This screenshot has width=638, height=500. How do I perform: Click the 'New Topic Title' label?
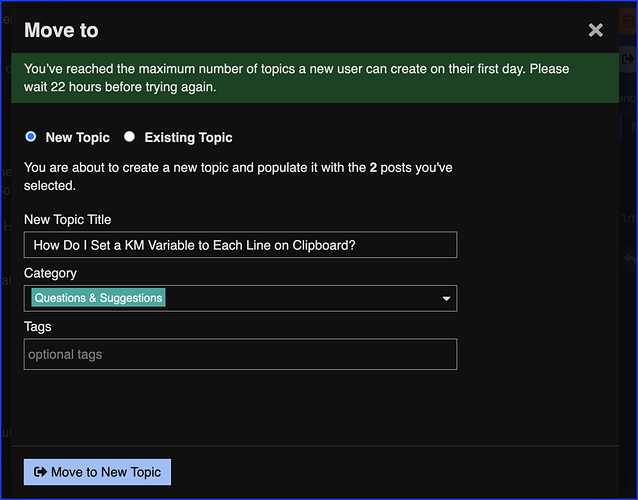[68, 220]
